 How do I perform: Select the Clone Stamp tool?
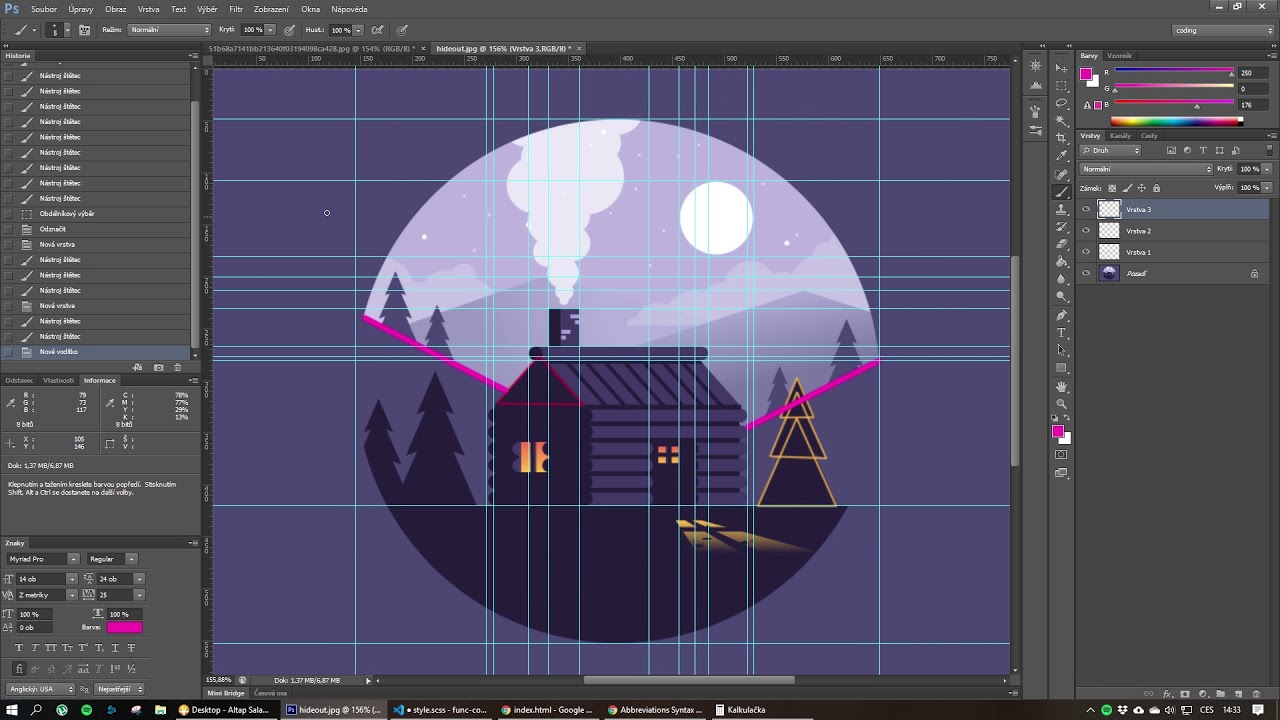pyautogui.click(x=1061, y=210)
